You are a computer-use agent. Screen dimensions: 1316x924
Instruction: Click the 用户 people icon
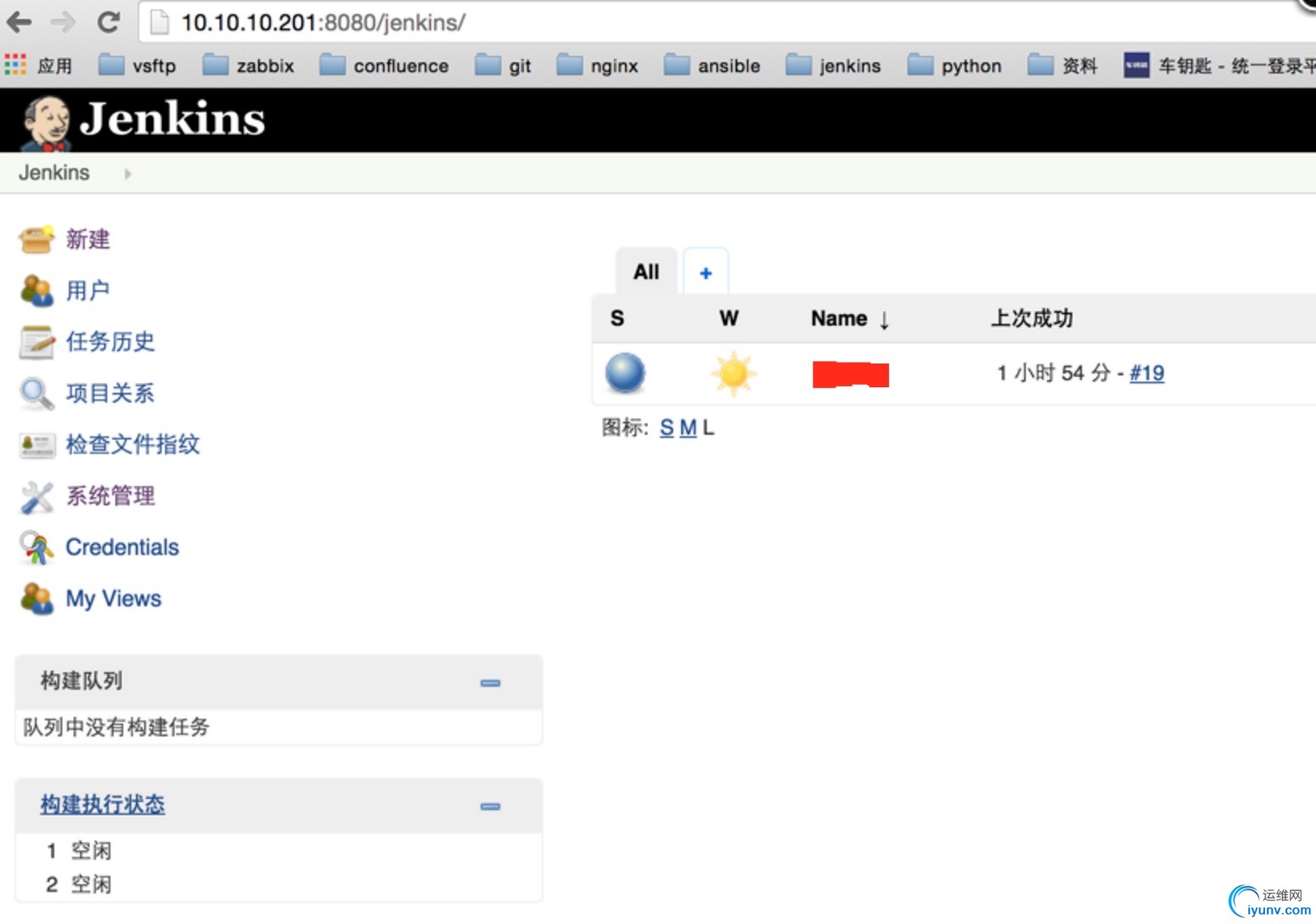pyautogui.click(x=37, y=290)
